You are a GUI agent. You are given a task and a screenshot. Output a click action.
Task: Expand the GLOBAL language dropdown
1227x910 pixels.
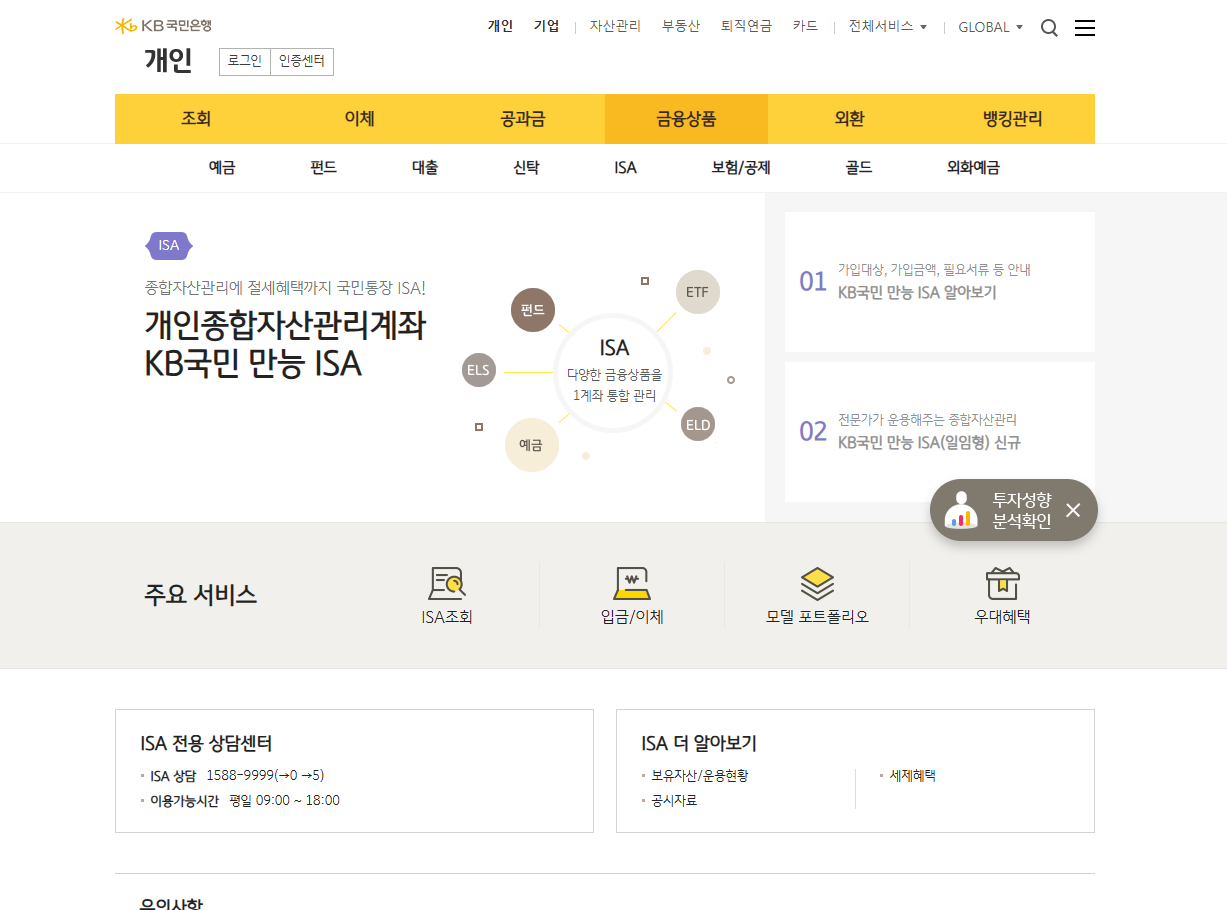click(x=990, y=27)
